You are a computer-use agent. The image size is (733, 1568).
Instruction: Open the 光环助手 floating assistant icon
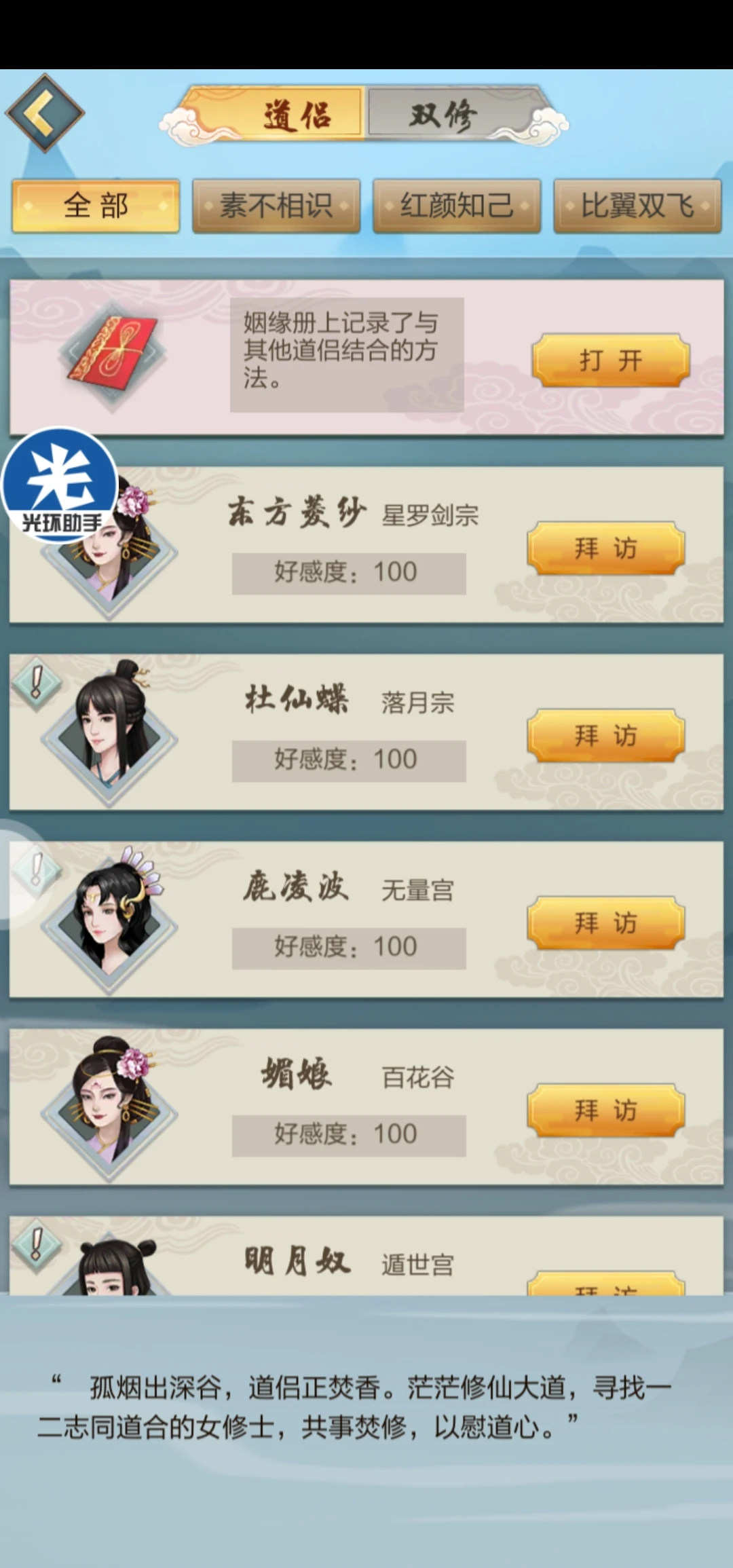(60, 484)
